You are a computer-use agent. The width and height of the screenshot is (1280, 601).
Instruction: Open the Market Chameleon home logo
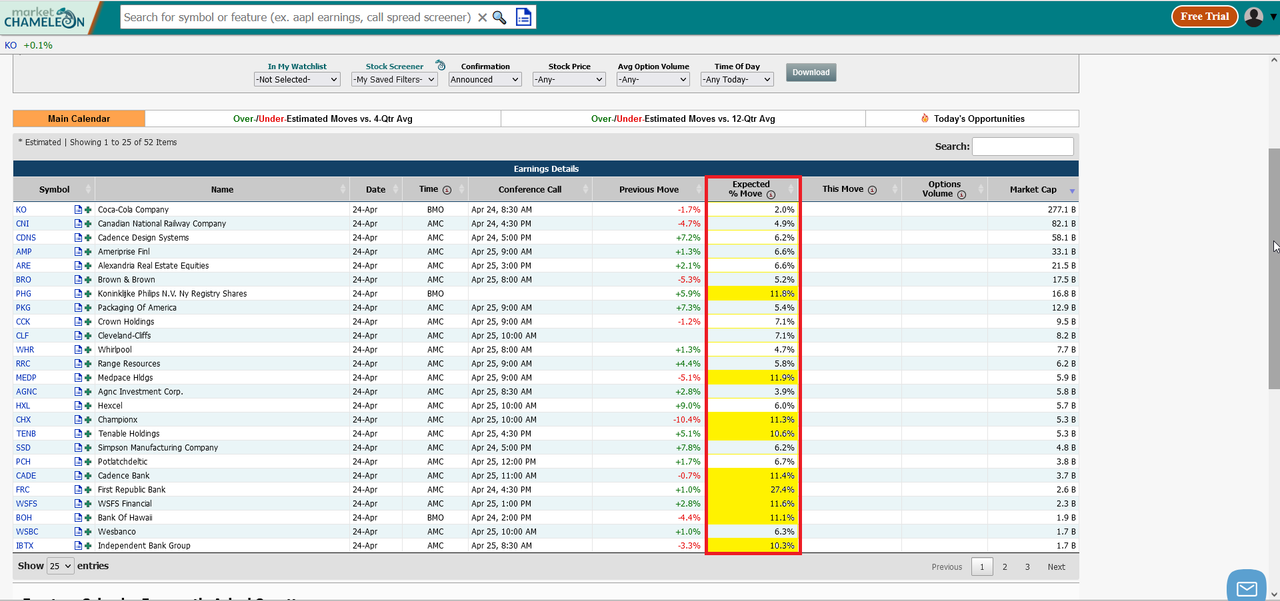[50, 16]
